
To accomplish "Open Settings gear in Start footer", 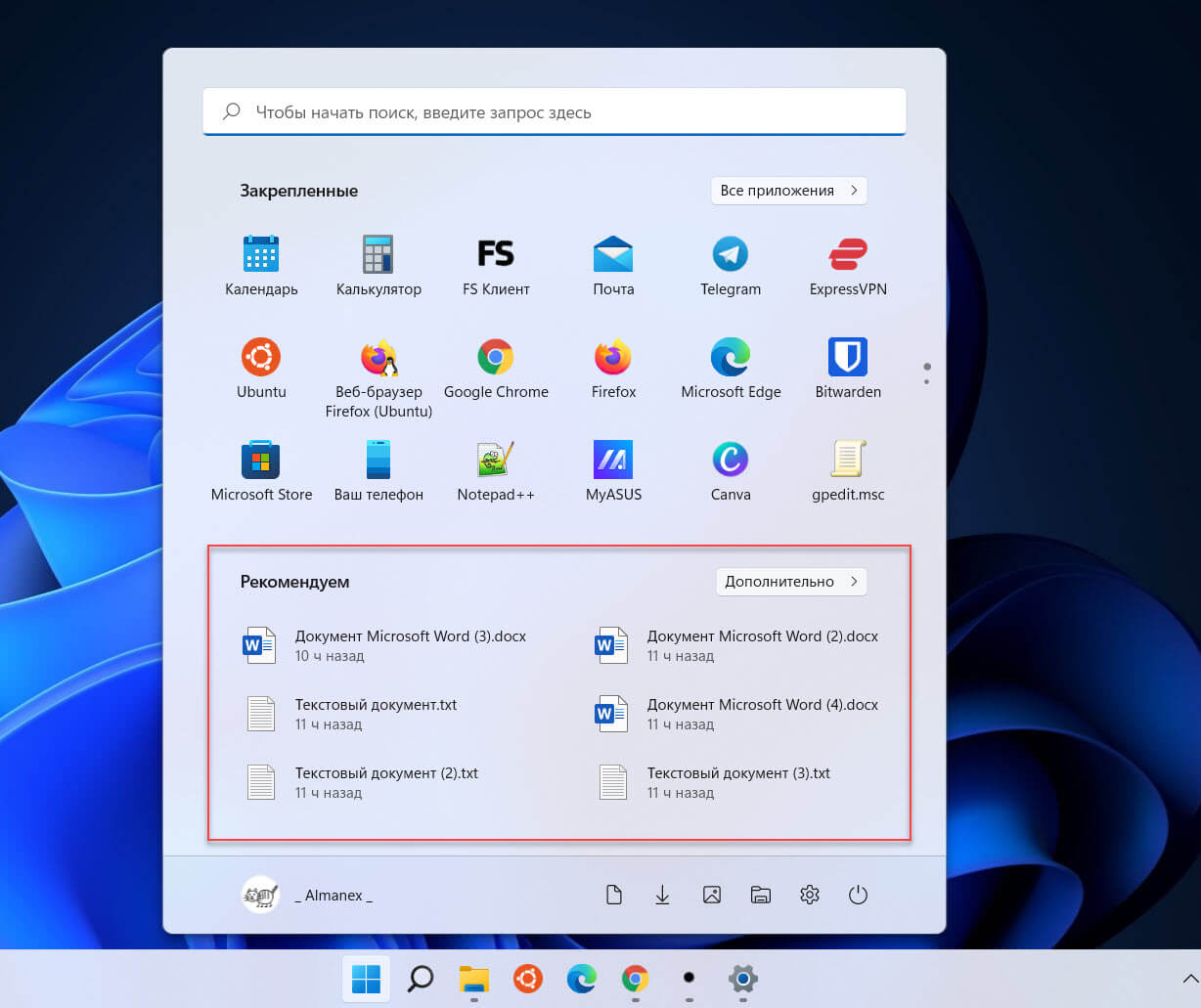I will point(809,895).
